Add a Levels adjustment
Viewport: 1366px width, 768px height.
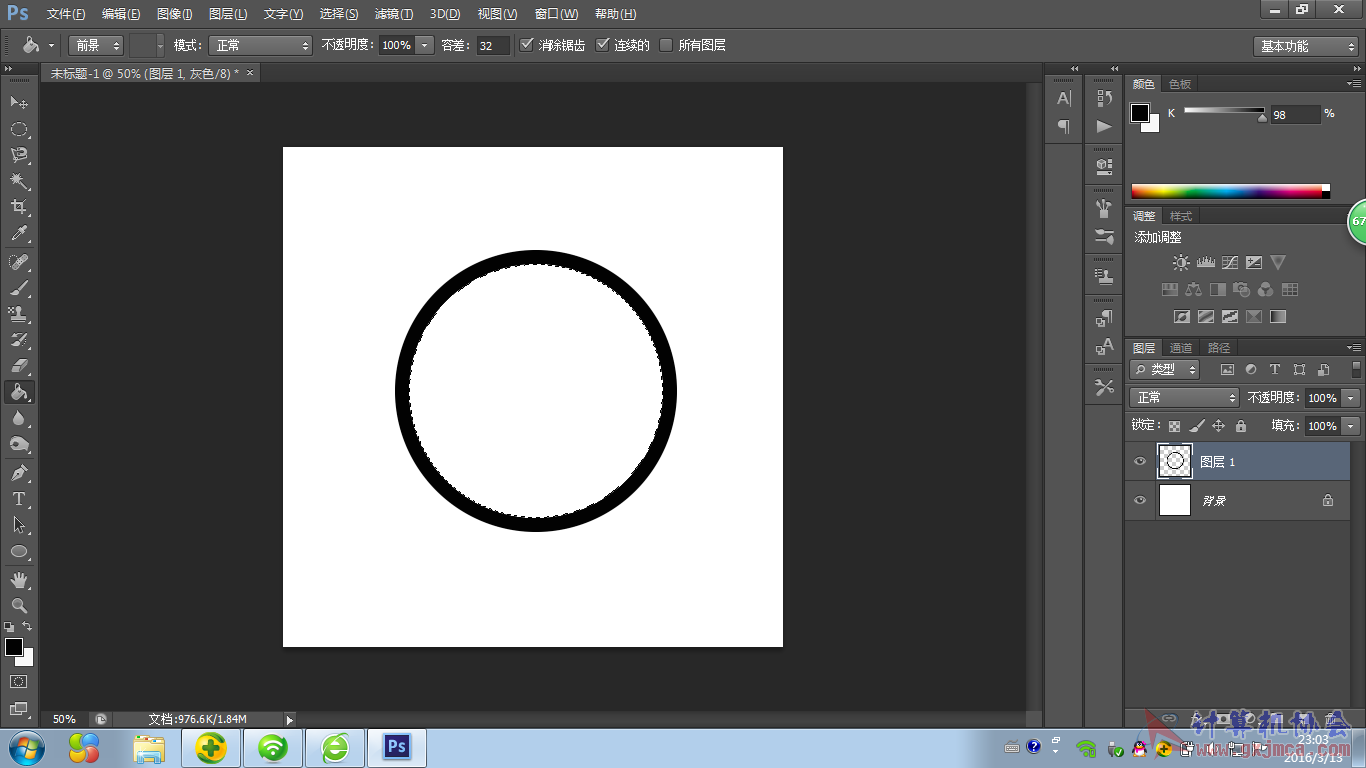[x=1205, y=263]
